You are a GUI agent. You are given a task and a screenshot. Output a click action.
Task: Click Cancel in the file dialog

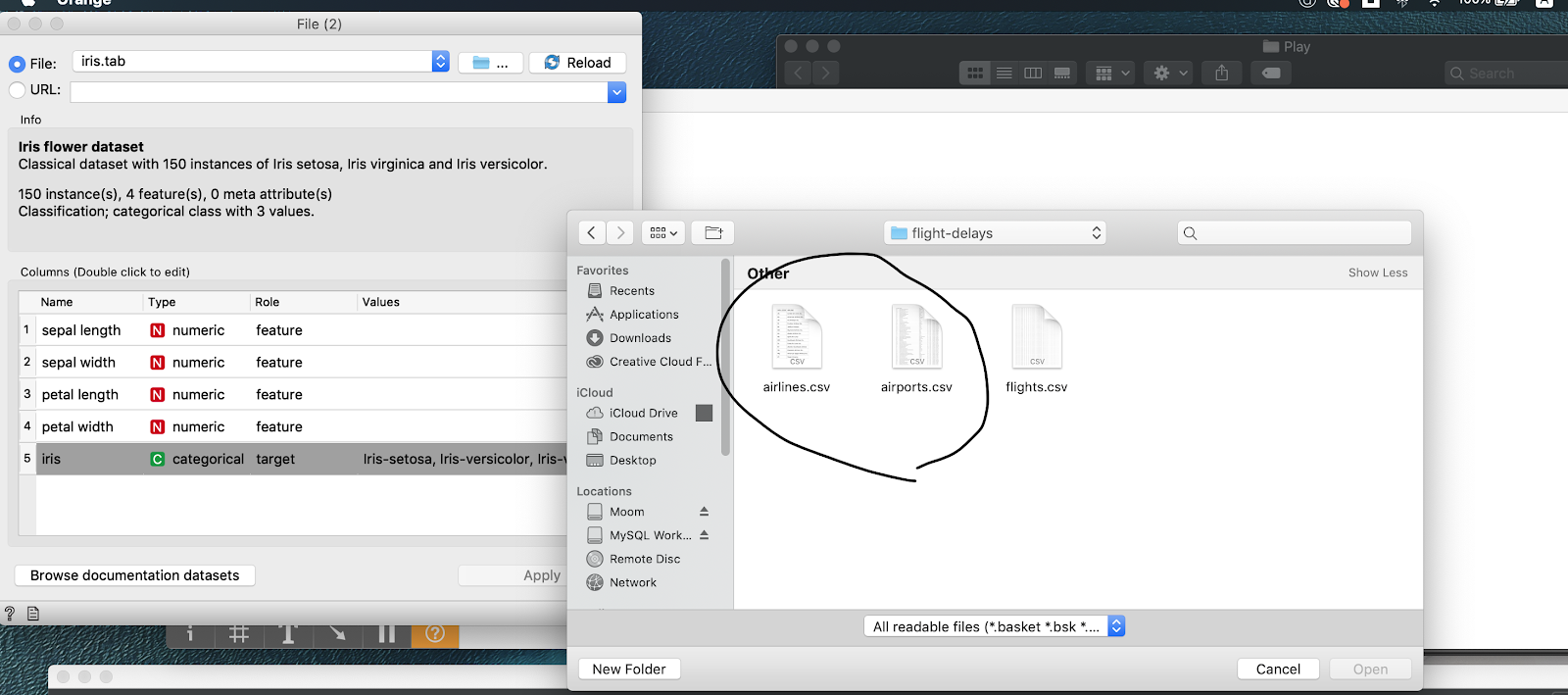coord(1278,670)
